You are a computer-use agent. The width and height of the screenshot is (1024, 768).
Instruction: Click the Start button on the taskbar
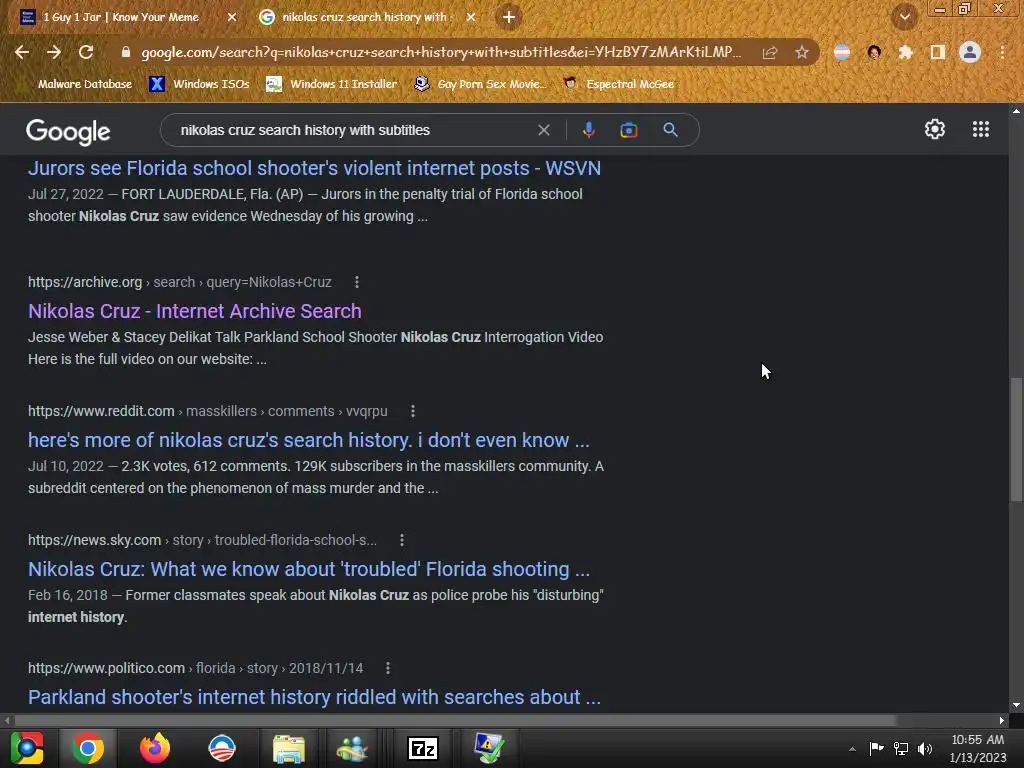coord(26,748)
